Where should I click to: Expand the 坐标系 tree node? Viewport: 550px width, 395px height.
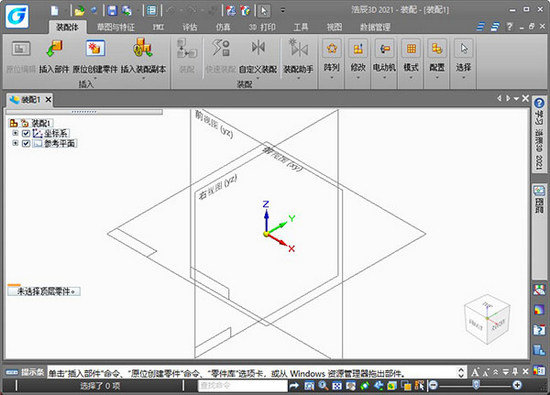tap(15, 133)
